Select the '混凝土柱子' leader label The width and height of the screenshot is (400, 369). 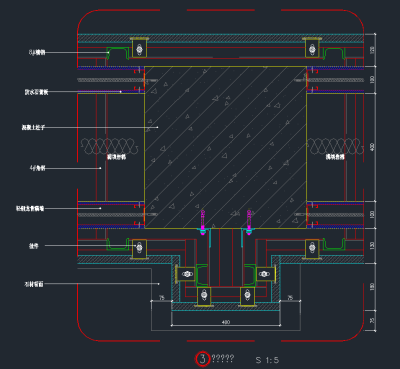tap(33, 127)
